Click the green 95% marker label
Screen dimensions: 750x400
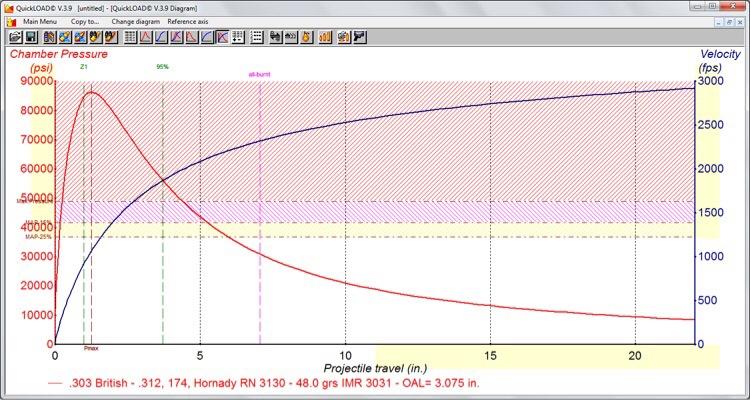pyautogui.click(x=163, y=67)
